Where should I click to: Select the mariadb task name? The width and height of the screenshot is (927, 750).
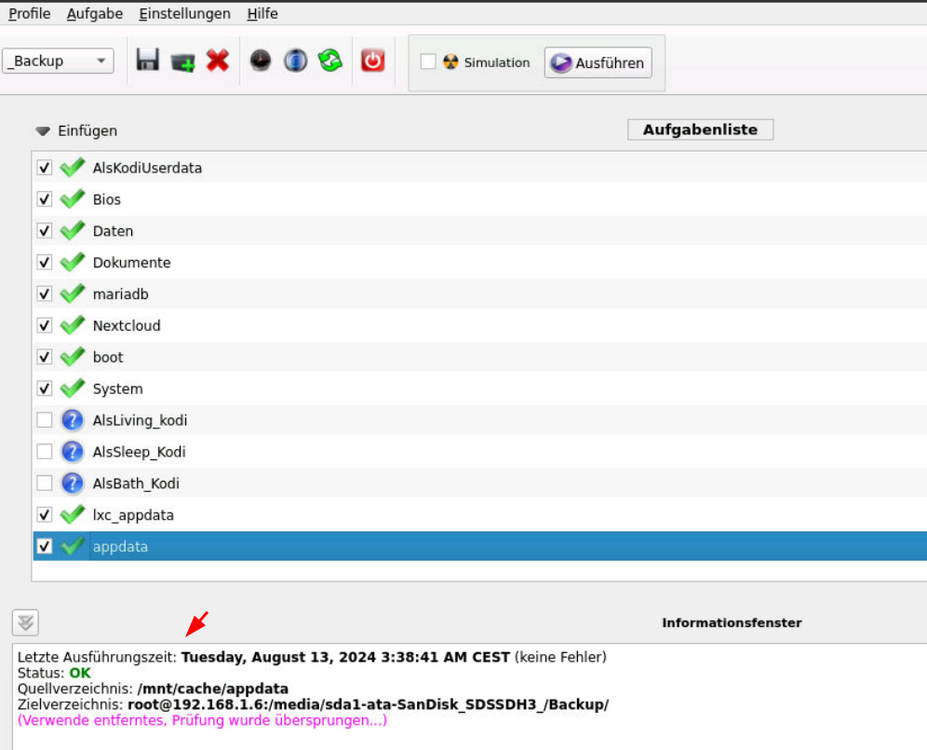pos(121,294)
